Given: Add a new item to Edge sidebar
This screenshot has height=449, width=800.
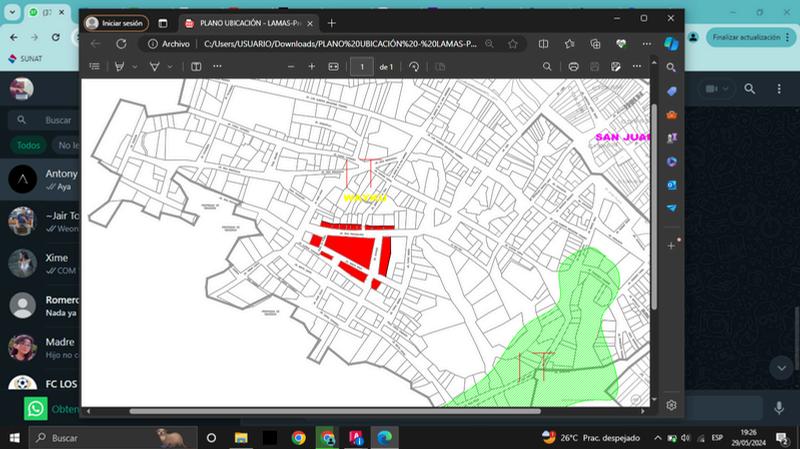Looking at the screenshot, I should [671, 245].
